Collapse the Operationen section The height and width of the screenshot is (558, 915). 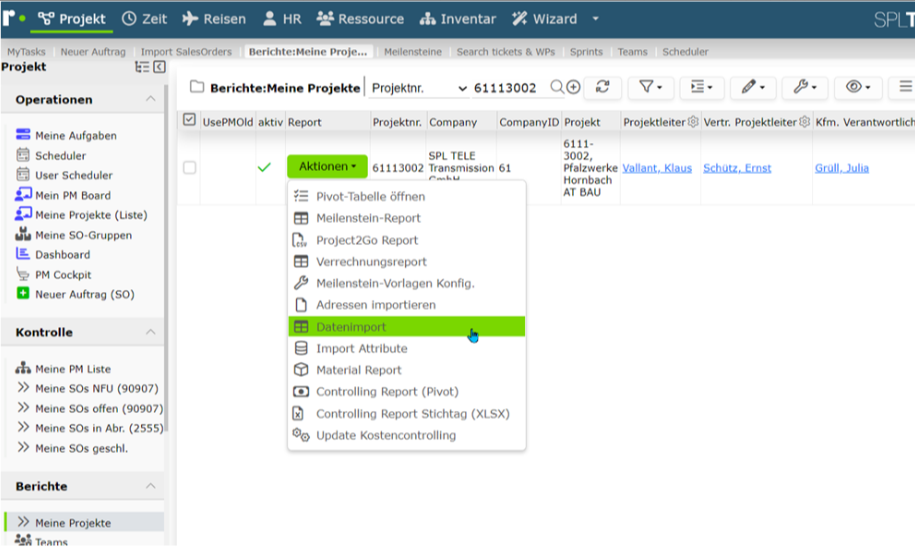(151, 99)
